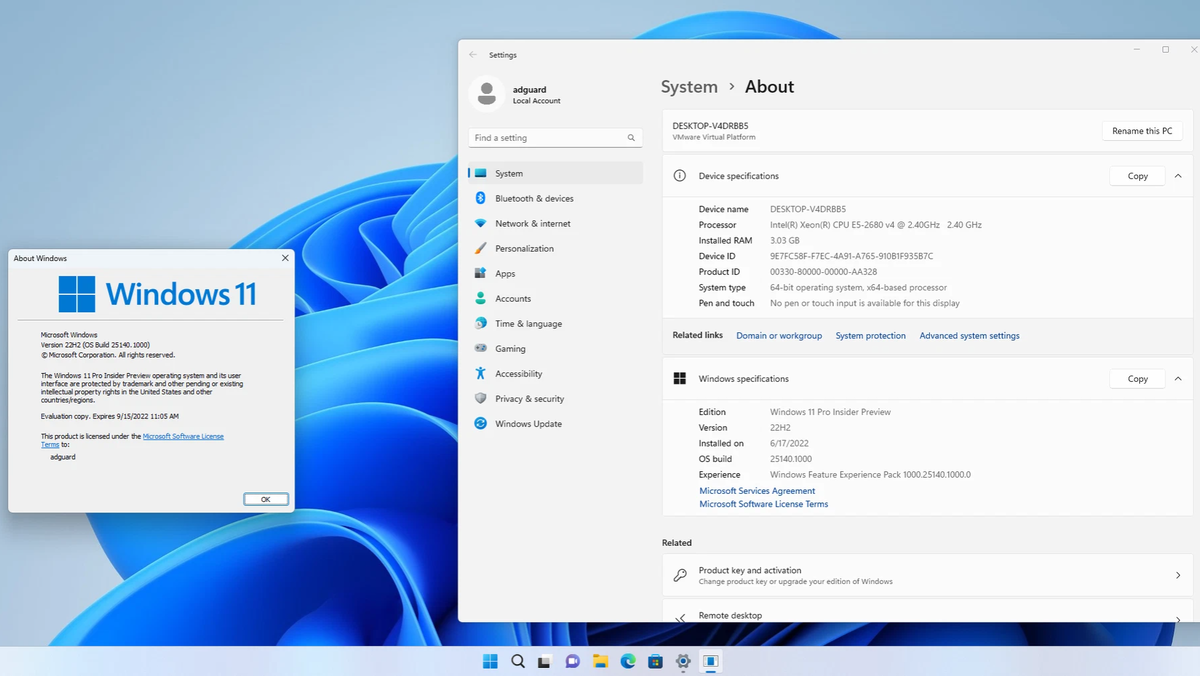Open Chat app on taskbar
This screenshot has width=1200, height=676.
(x=573, y=661)
